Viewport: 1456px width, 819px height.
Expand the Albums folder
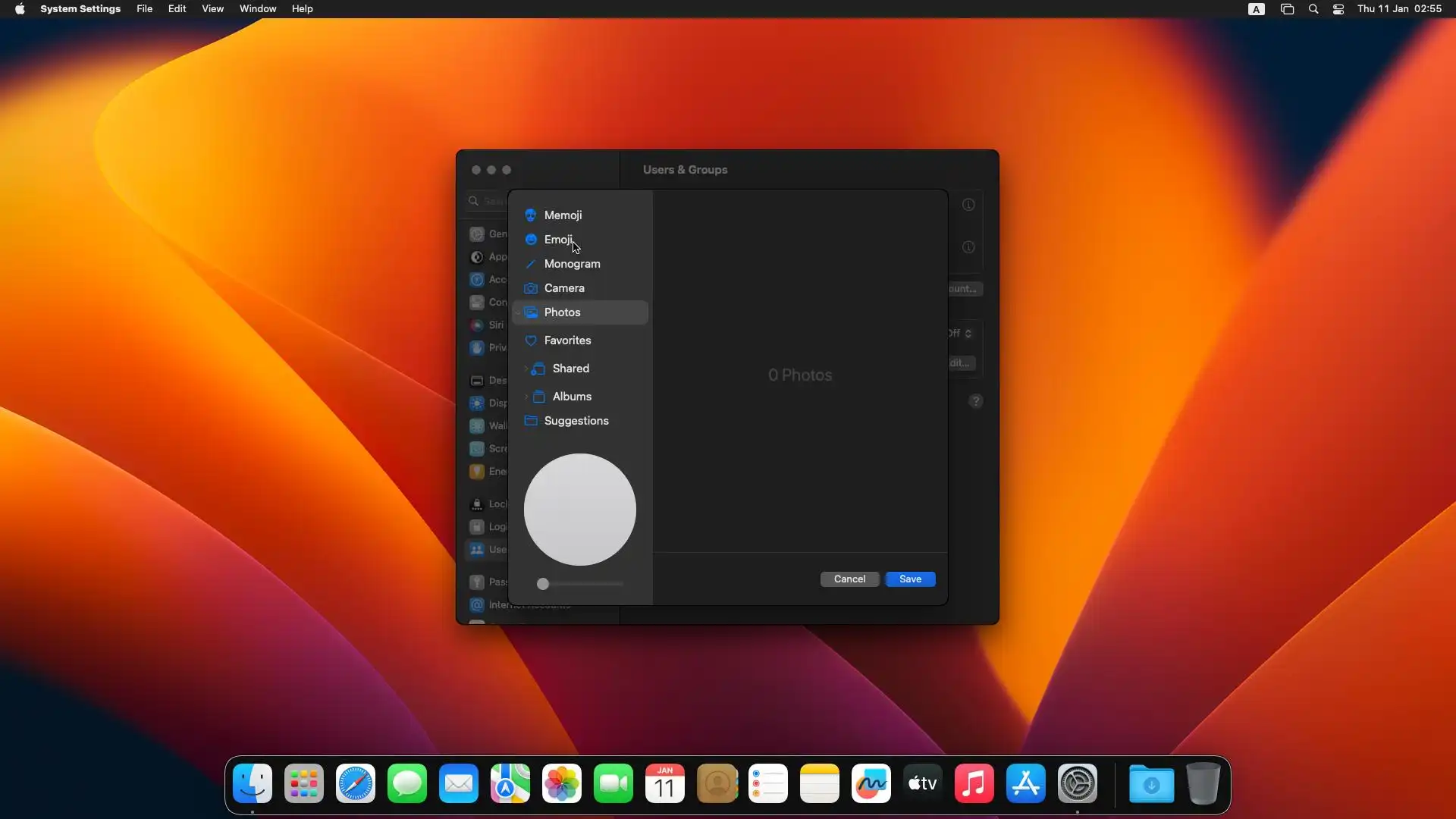pyautogui.click(x=526, y=397)
